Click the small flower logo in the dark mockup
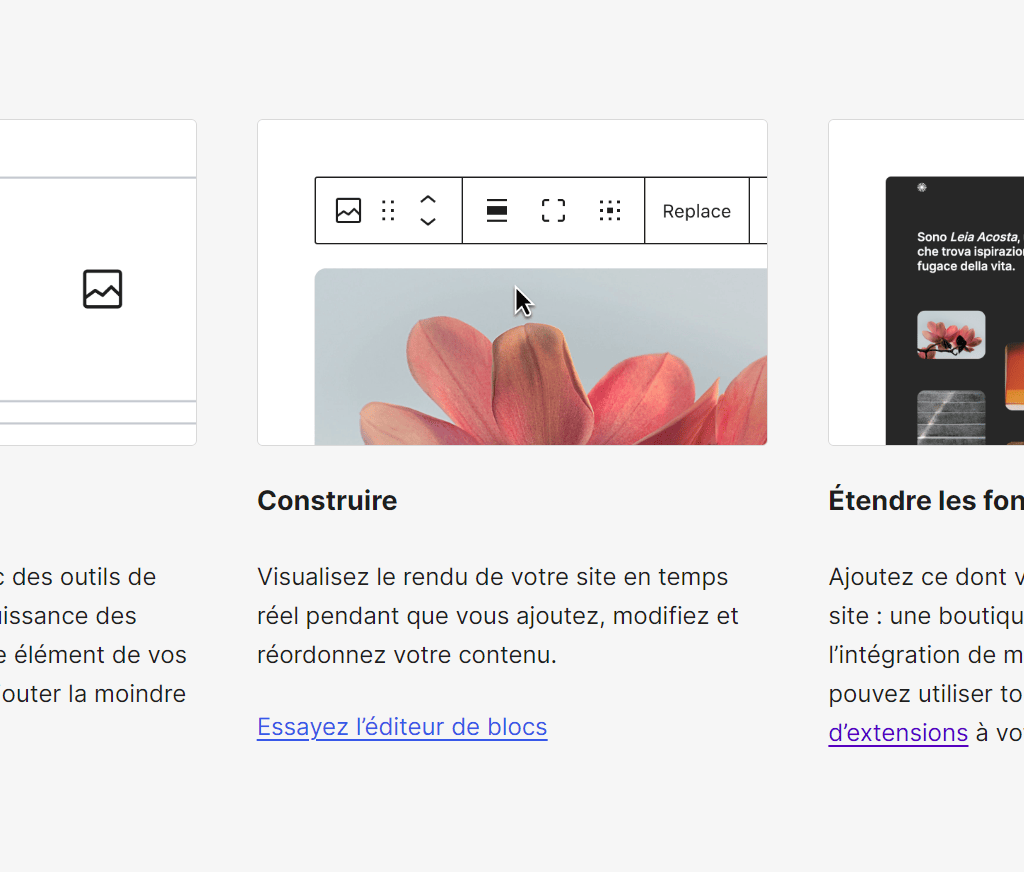This screenshot has width=1024, height=872. pos(922,187)
